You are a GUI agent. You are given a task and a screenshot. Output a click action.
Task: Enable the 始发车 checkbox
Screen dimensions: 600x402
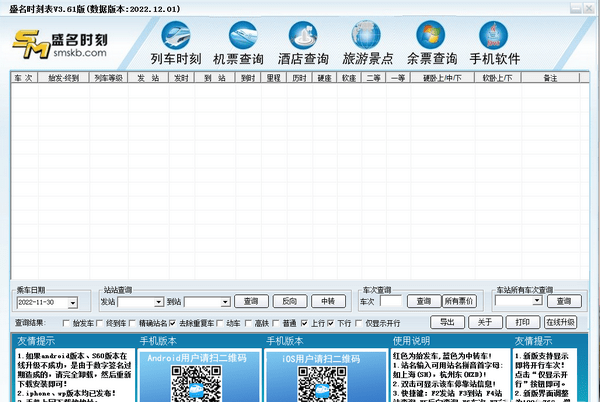(66, 324)
